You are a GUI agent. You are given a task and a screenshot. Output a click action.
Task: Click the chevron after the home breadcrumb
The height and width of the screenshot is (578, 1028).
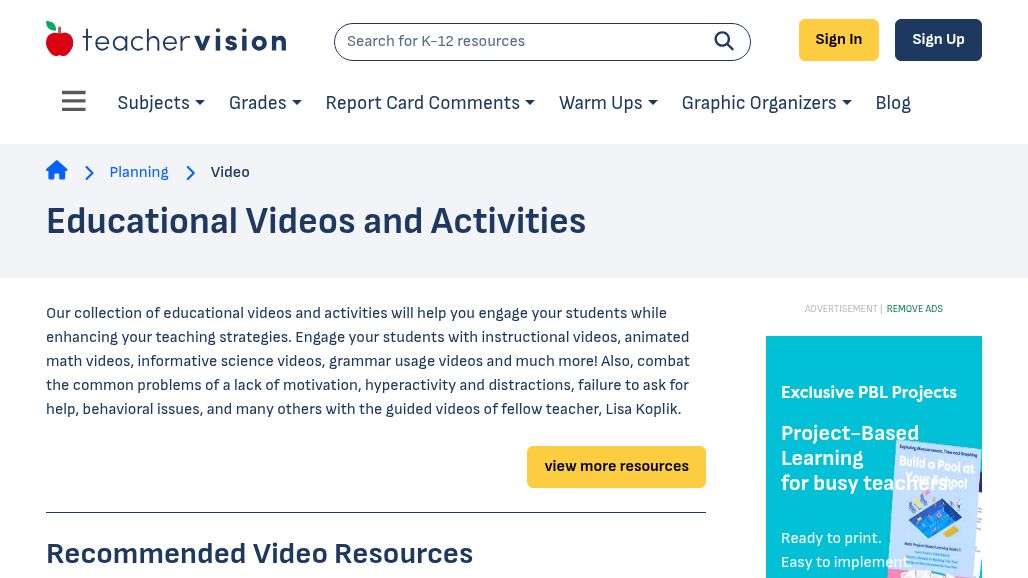click(x=89, y=172)
